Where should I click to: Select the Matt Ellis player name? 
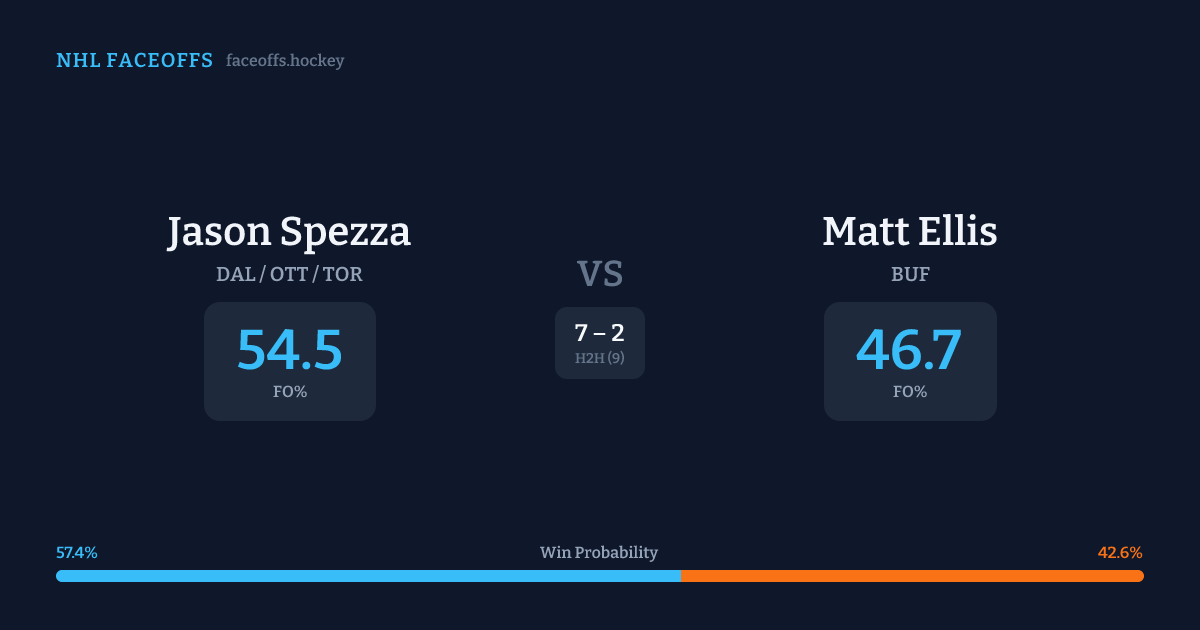click(x=910, y=232)
